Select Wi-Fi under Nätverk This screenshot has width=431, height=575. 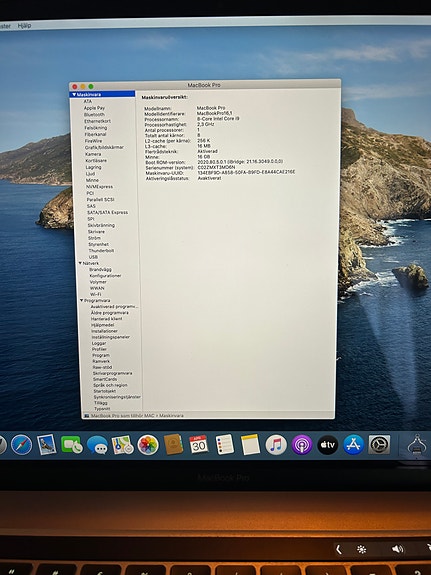coord(96,294)
